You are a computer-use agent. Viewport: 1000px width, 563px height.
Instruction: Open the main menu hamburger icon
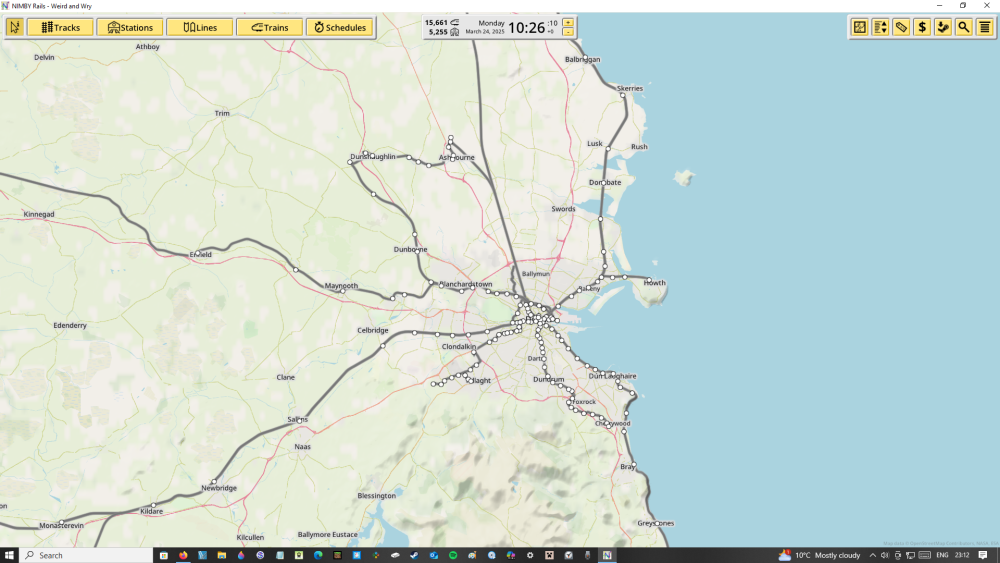(x=985, y=27)
